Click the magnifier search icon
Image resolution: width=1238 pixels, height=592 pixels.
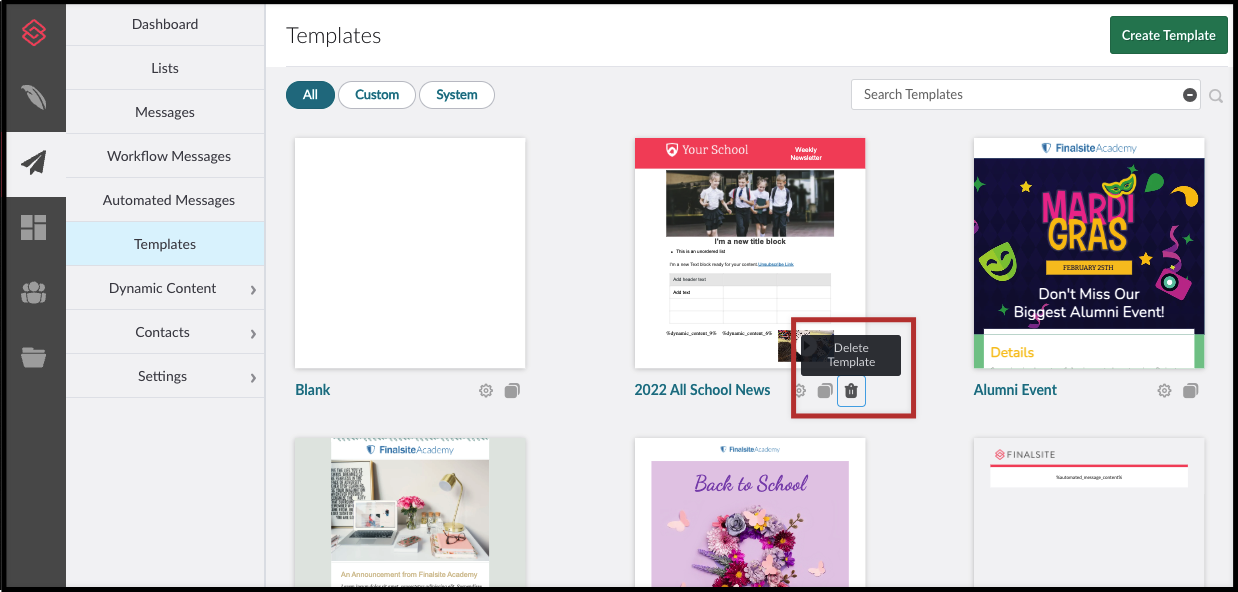[x=1216, y=96]
